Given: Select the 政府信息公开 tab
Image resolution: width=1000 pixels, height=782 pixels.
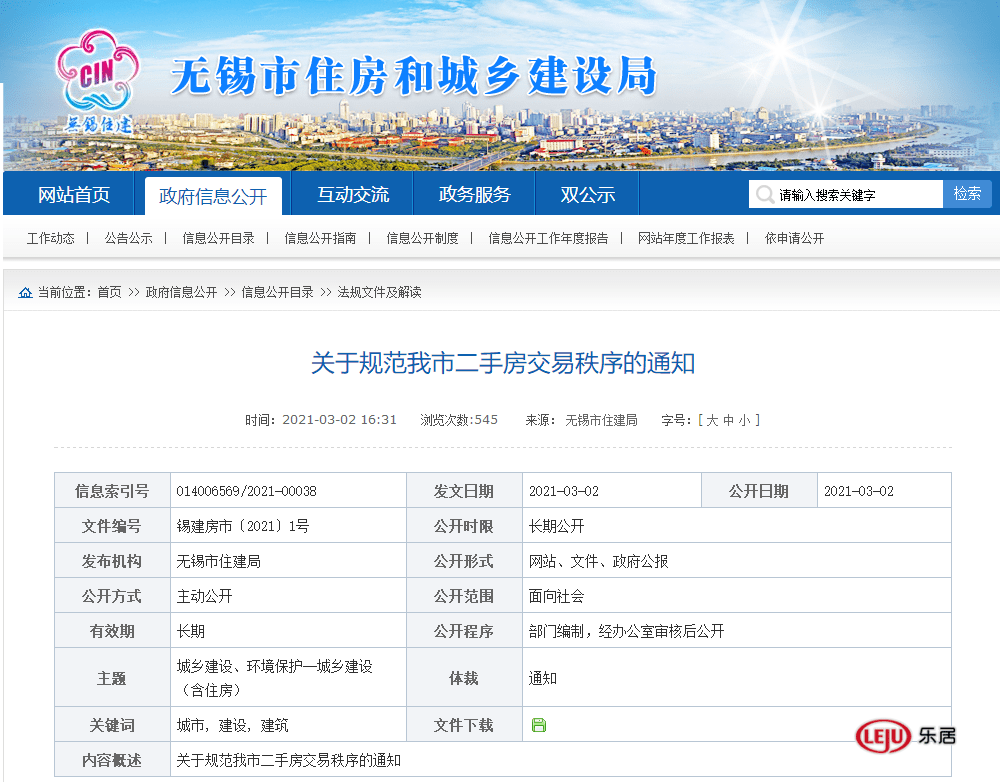Looking at the screenshot, I should 213,196.
